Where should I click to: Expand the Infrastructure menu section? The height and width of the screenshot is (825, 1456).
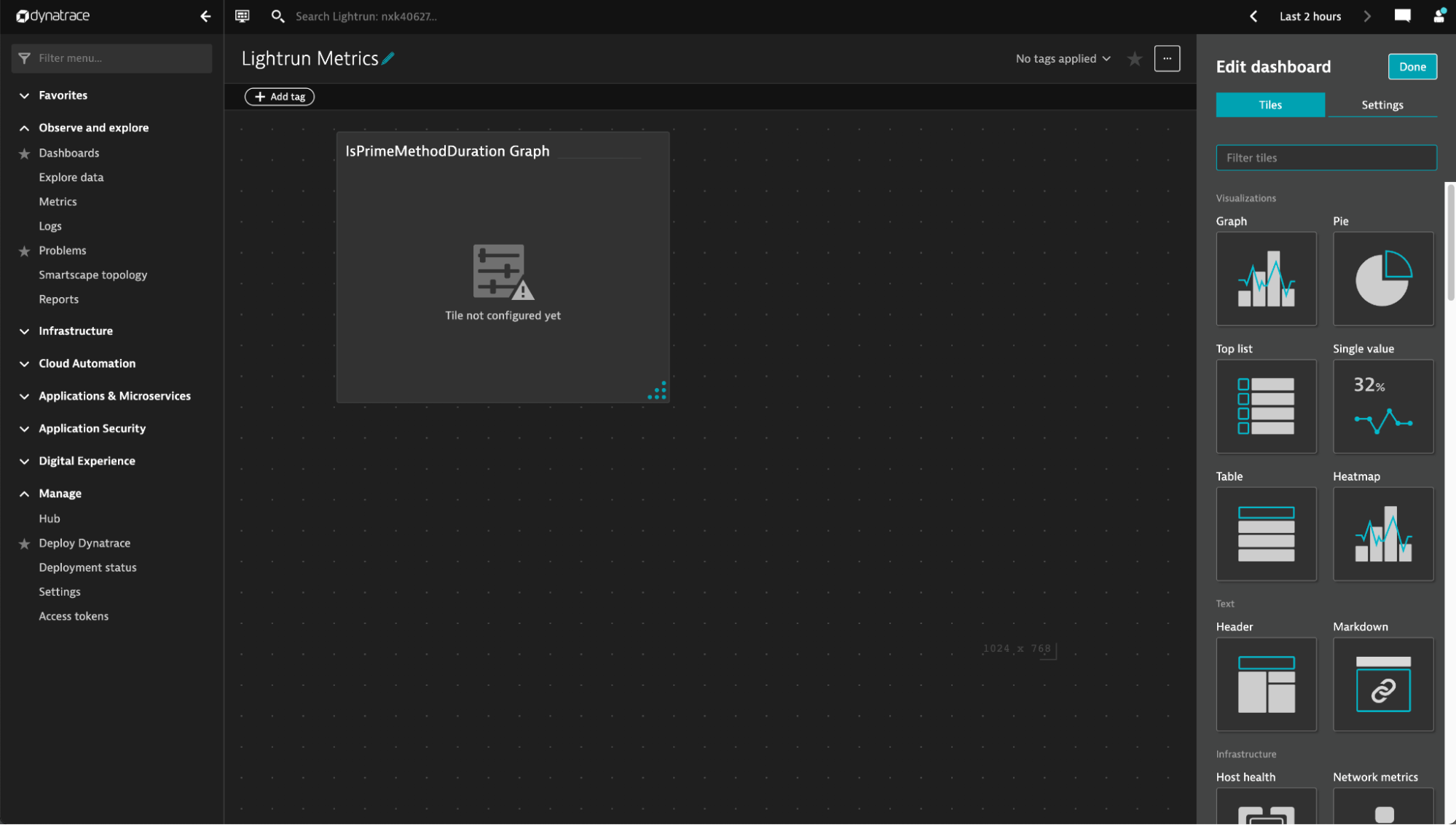(76, 331)
